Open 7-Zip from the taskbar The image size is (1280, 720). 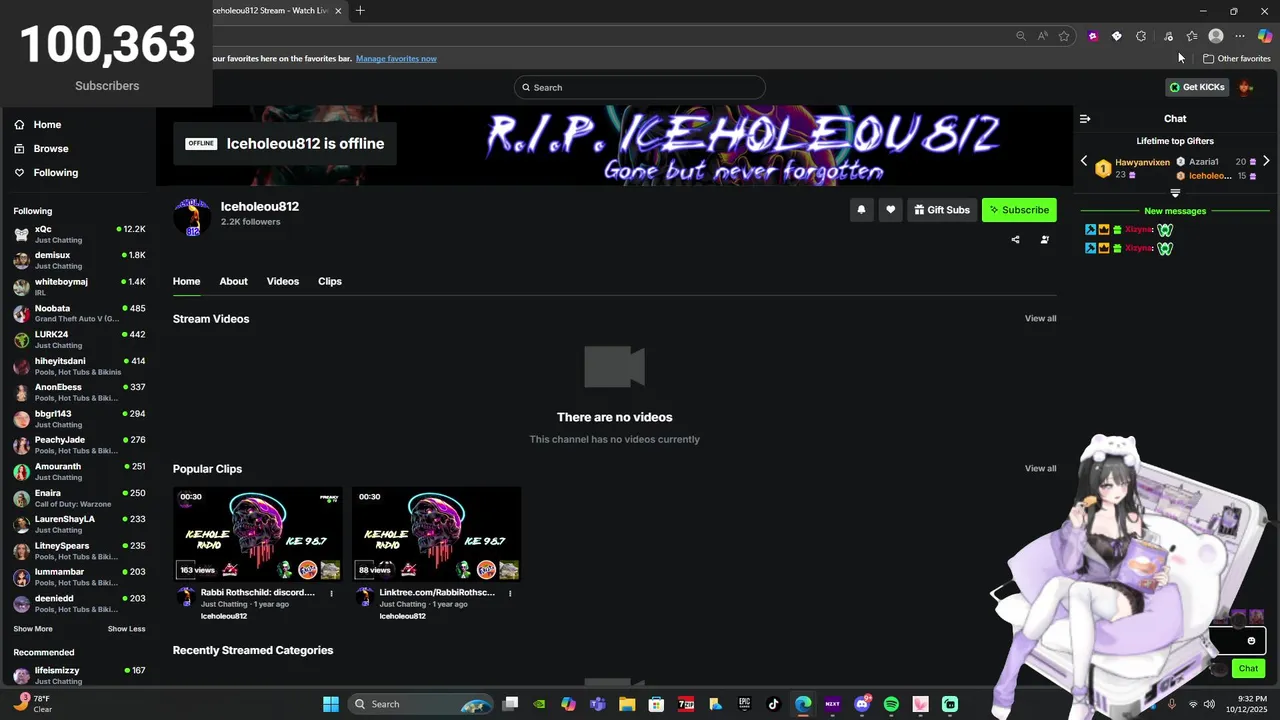coord(686,704)
